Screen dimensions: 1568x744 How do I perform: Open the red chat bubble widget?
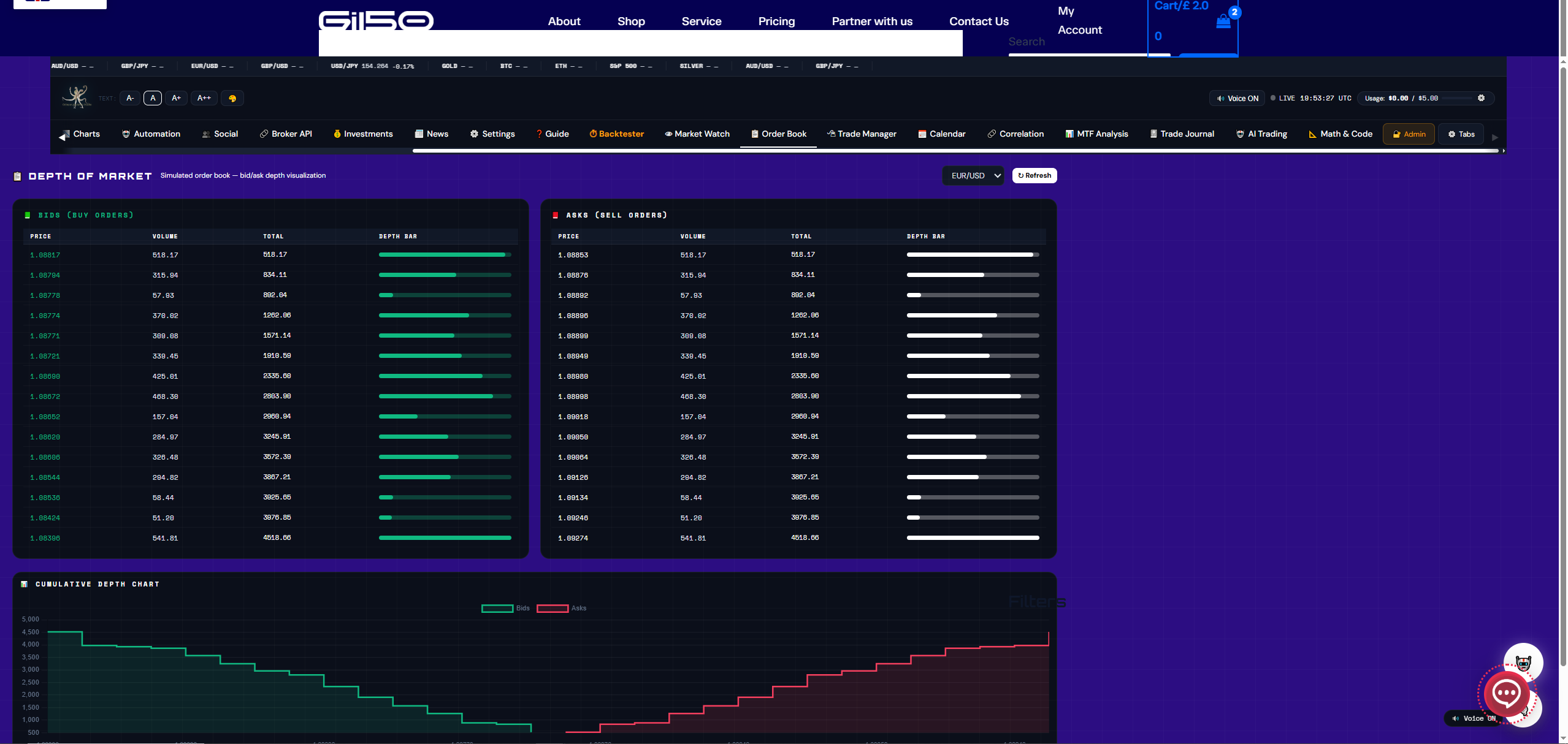click(x=1506, y=694)
